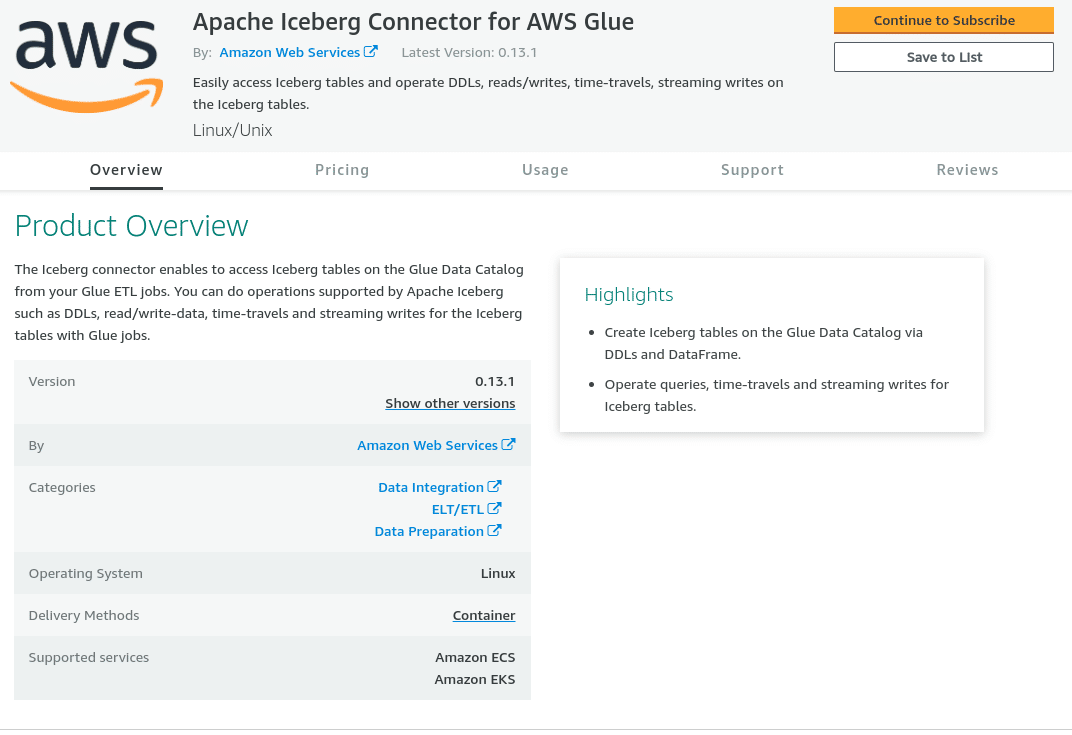Viewport: 1072px width, 735px height.
Task: Click external link icon next to ELT/ETL
Action: 494,508
